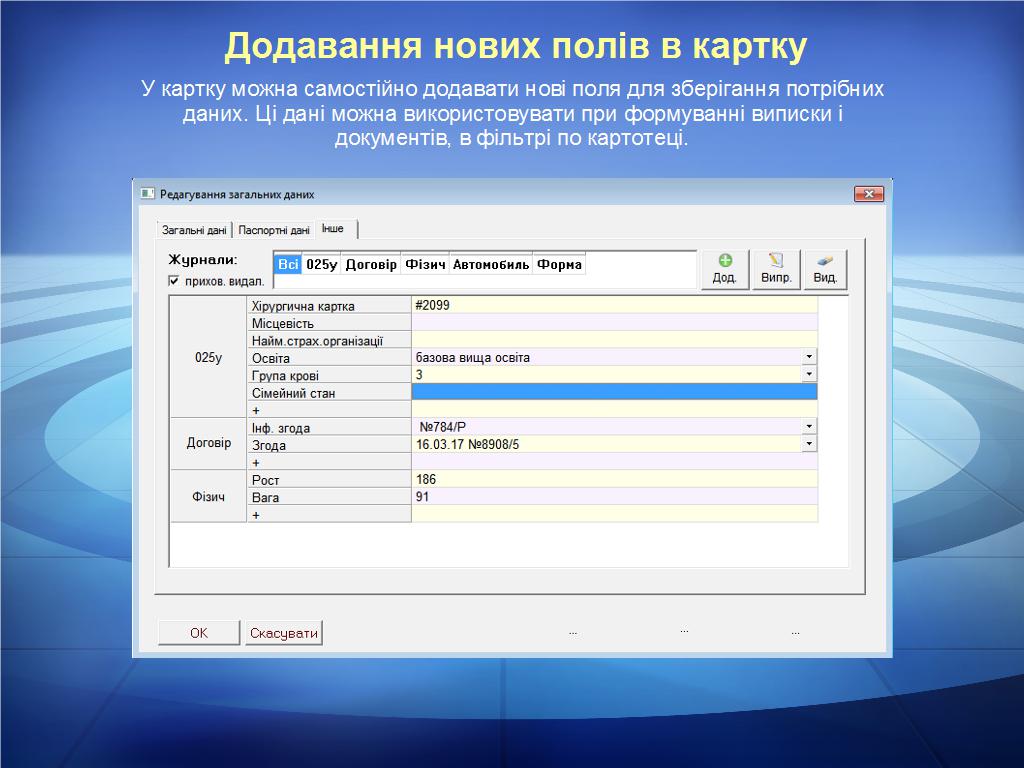Expand the Група крові dropdown
Image resolution: width=1024 pixels, height=768 pixels.
pyautogui.click(x=809, y=375)
